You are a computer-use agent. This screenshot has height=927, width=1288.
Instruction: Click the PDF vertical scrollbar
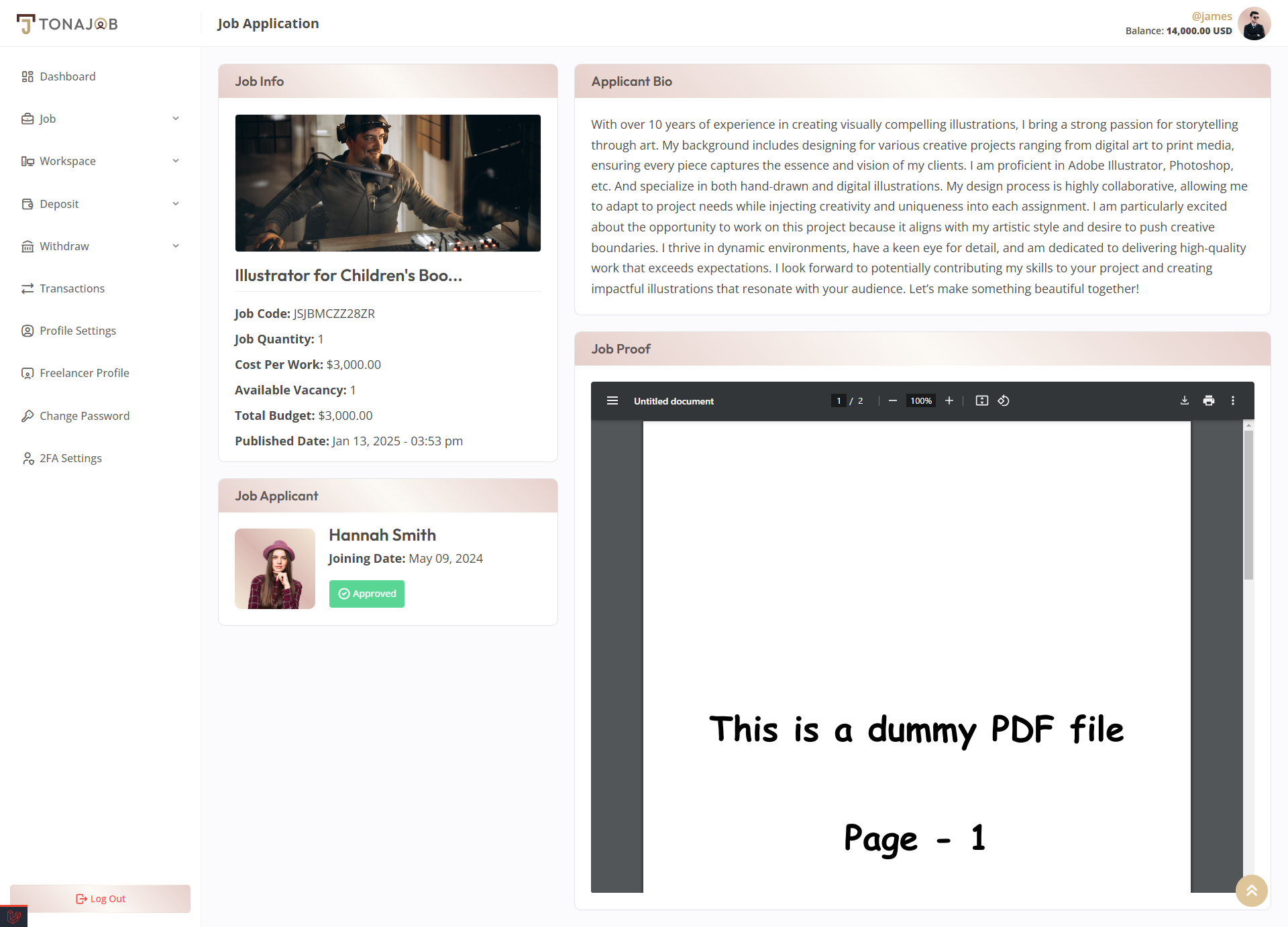tap(1248, 504)
